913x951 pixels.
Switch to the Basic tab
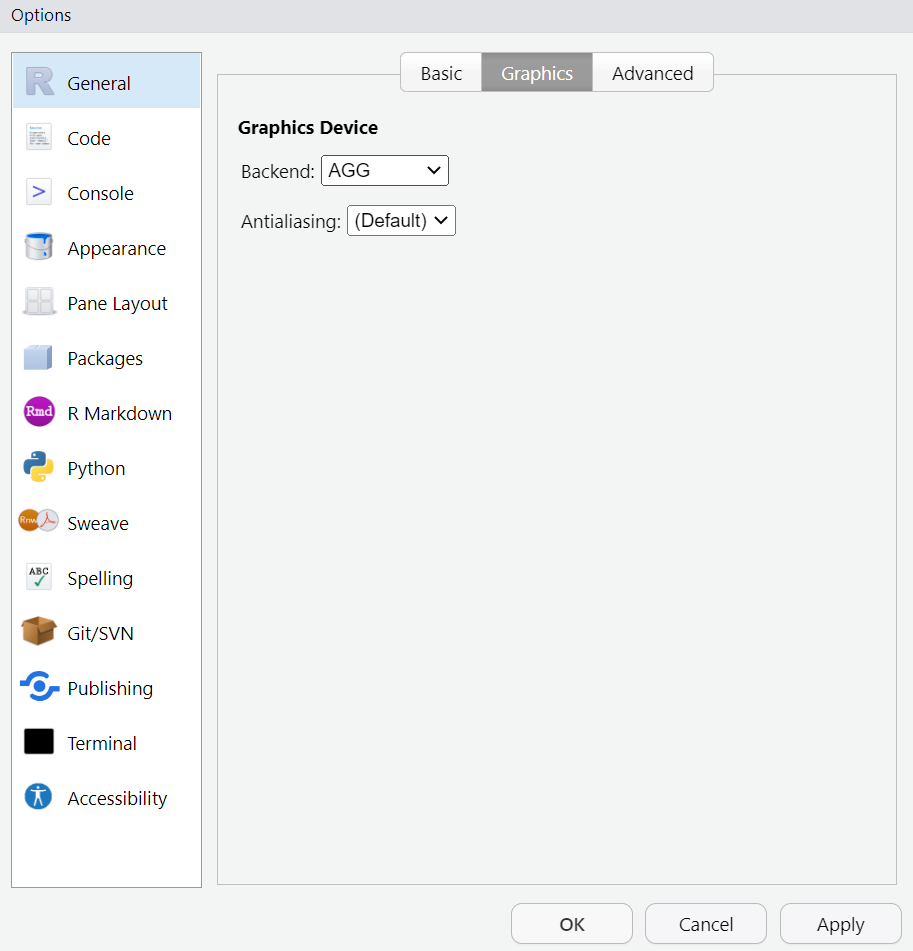(x=441, y=73)
